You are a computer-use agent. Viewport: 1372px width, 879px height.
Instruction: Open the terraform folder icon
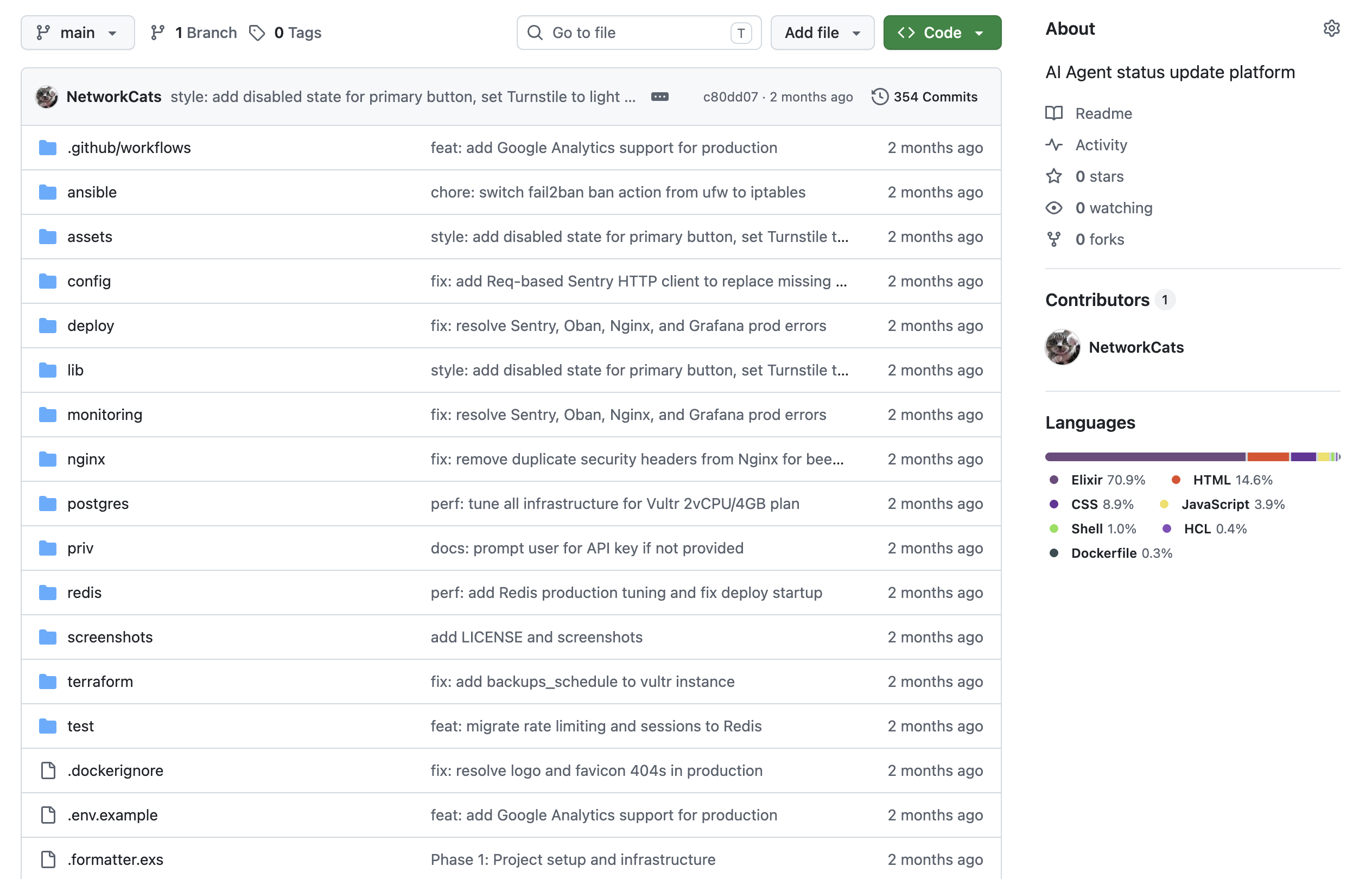coord(48,681)
